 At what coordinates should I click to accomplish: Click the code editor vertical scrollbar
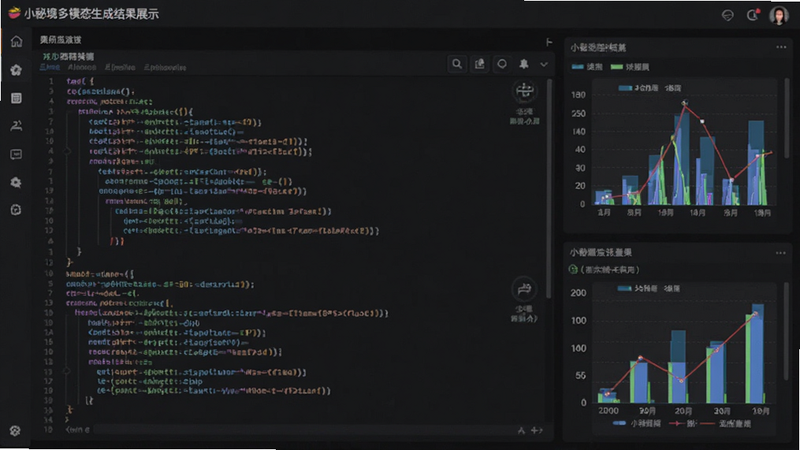[x=549, y=189]
